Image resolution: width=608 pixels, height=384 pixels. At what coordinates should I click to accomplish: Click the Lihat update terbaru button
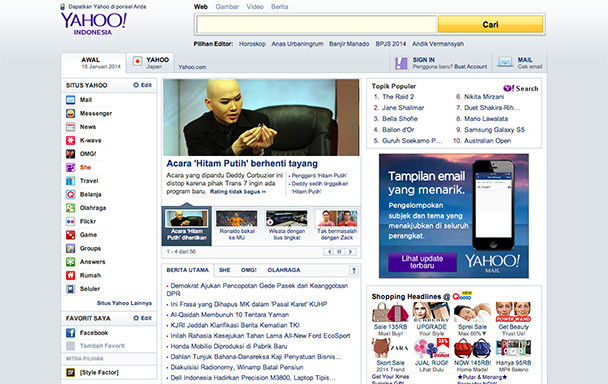point(422,262)
